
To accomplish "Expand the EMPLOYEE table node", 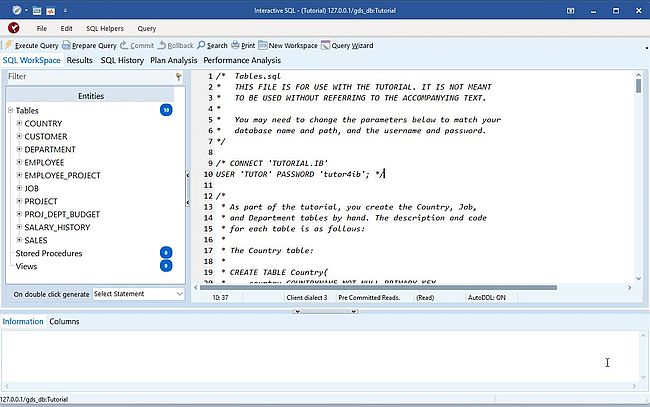I will pyautogui.click(x=19, y=162).
